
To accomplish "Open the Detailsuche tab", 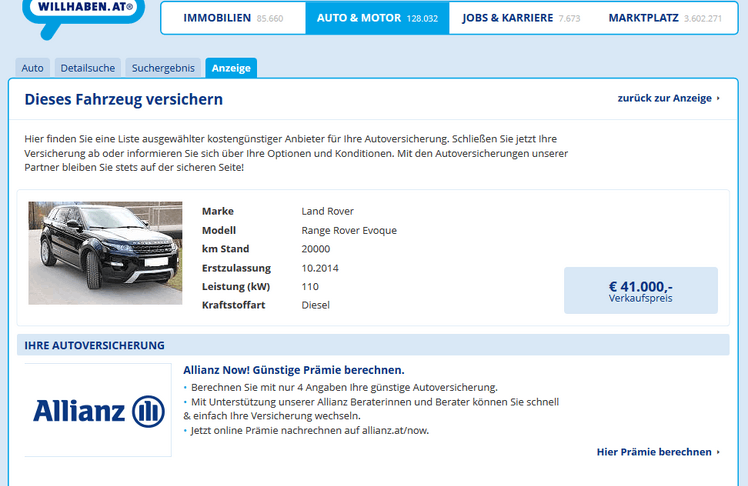I will point(87,68).
